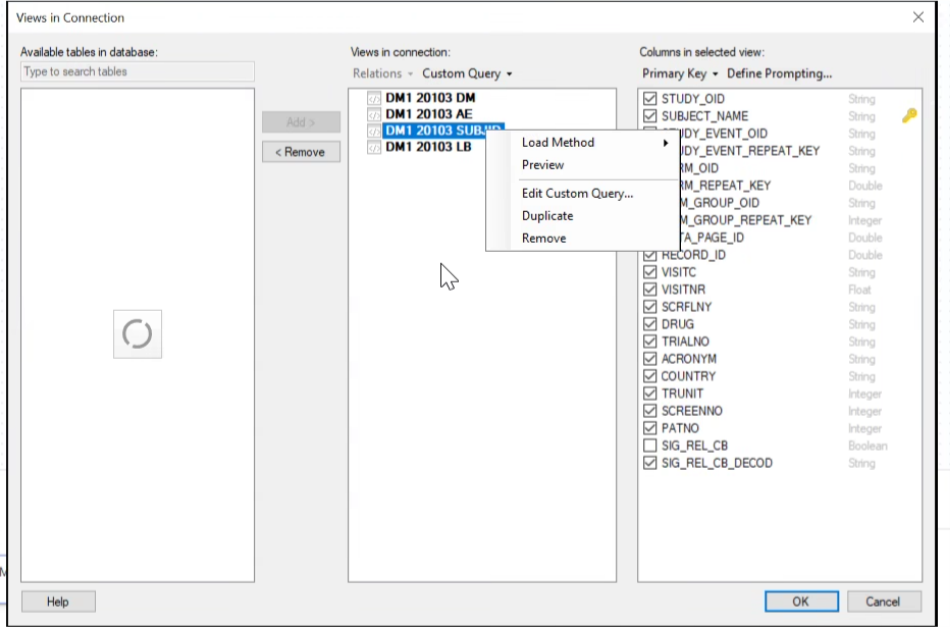Toggle the PATNO column checkbox
The height and width of the screenshot is (627, 950).
pyautogui.click(x=650, y=428)
